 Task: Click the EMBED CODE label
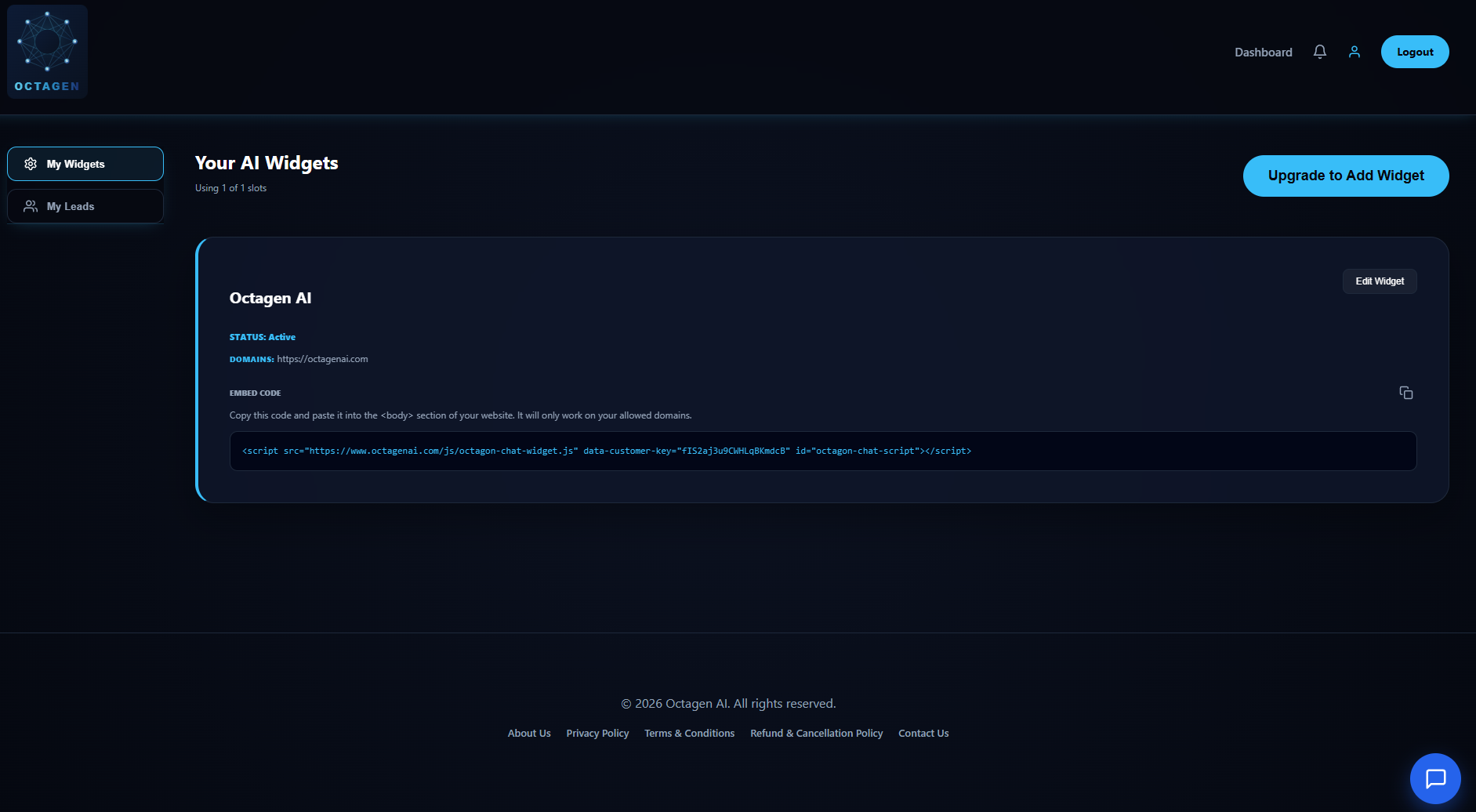pos(255,393)
